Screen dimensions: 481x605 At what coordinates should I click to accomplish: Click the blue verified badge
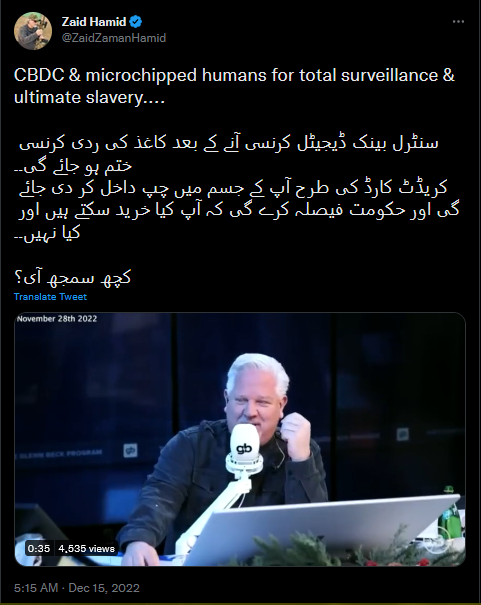click(135, 22)
